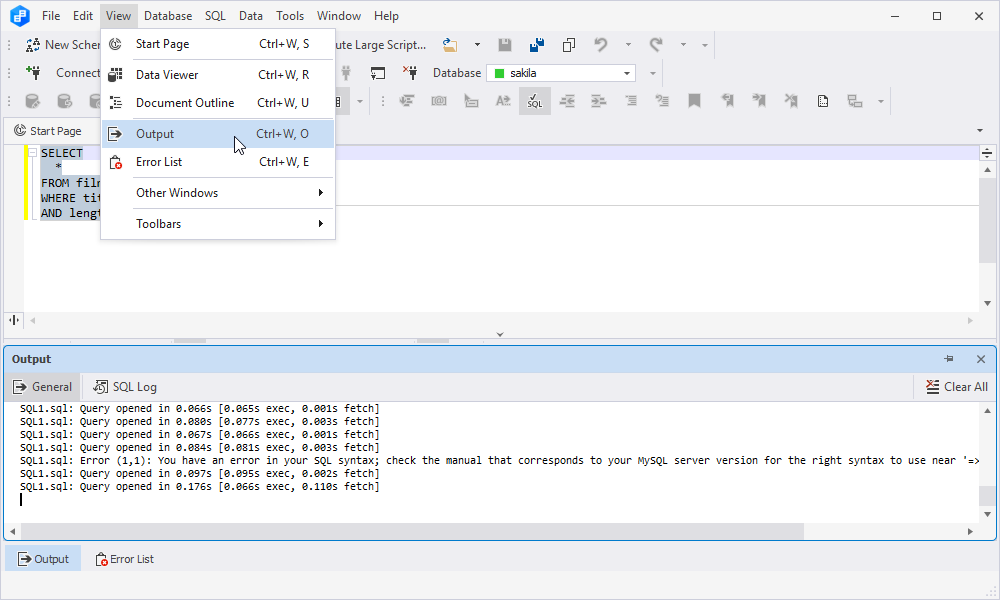Click the Redo arrow icon
Image resolution: width=1000 pixels, height=600 pixels.
click(656, 45)
